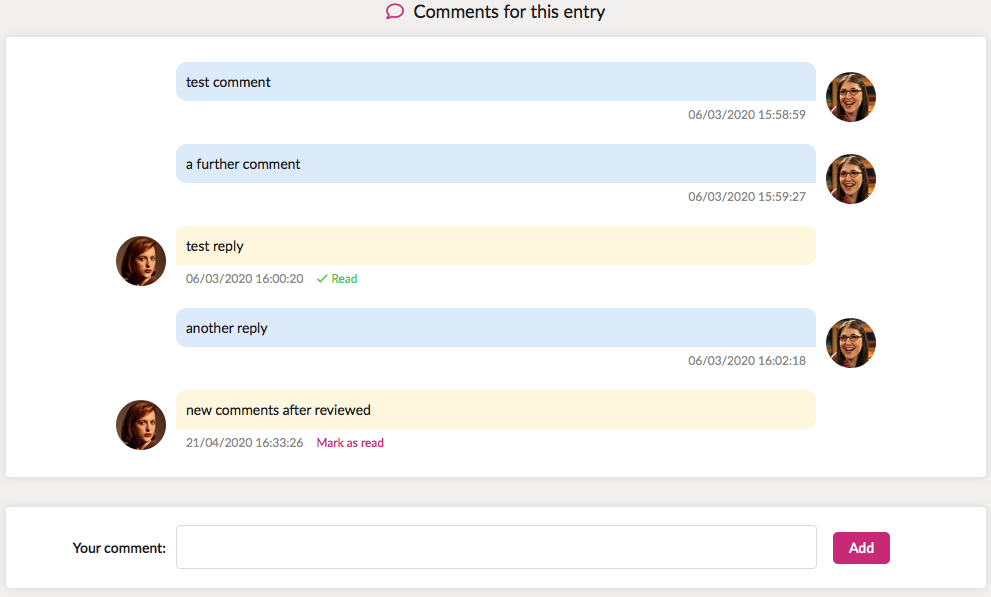
Task: Click the green 'Read' status label
Action: point(342,278)
